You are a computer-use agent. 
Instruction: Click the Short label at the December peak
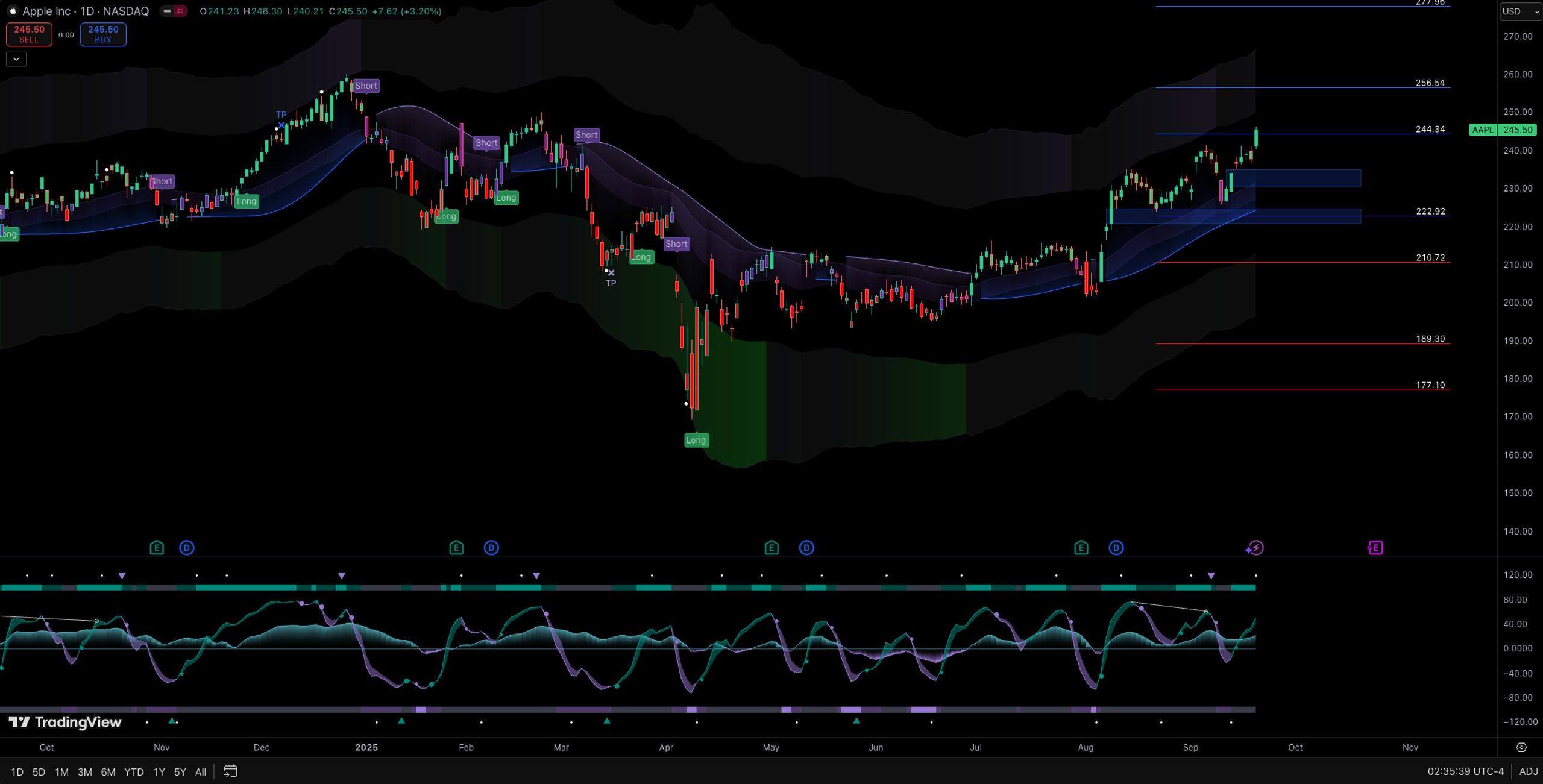point(366,86)
